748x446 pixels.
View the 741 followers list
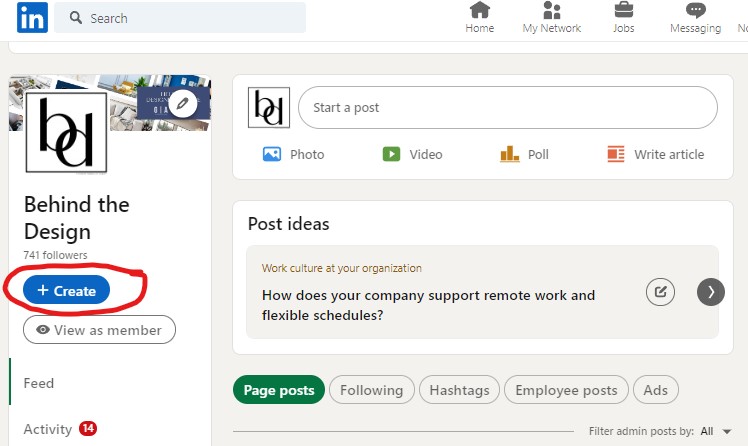coord(55,255)
